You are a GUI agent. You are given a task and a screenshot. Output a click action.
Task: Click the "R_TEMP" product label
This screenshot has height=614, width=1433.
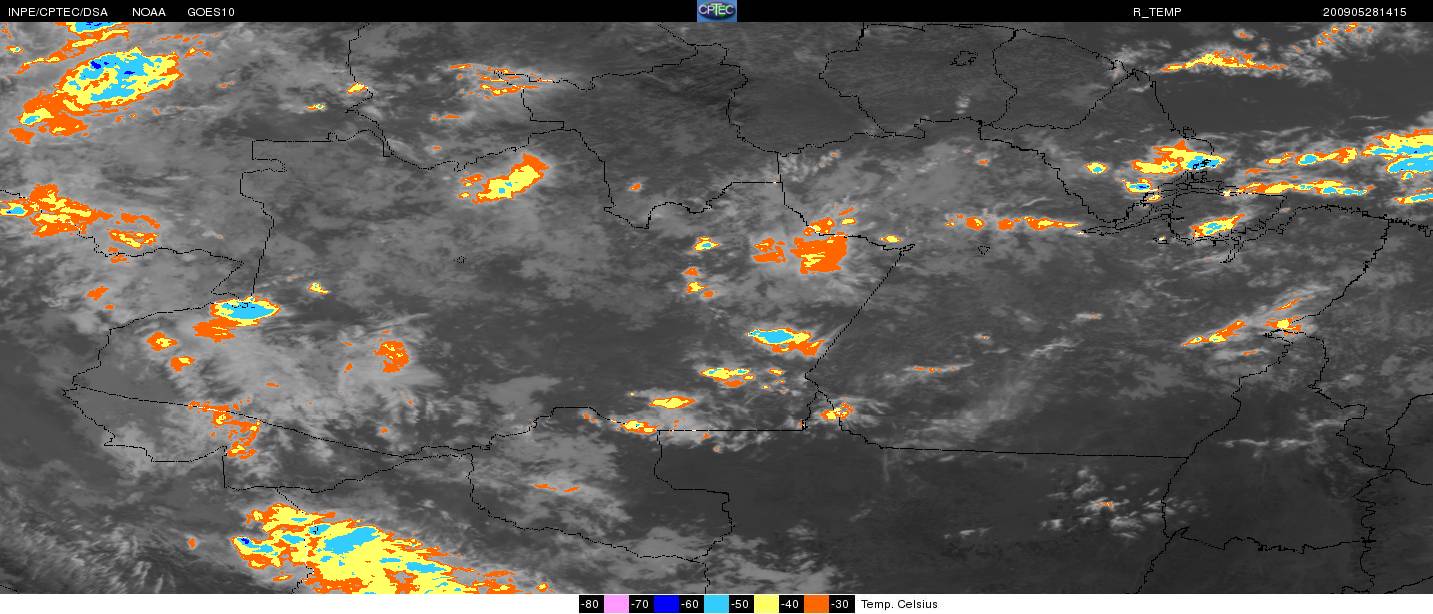pos(1155,12)
